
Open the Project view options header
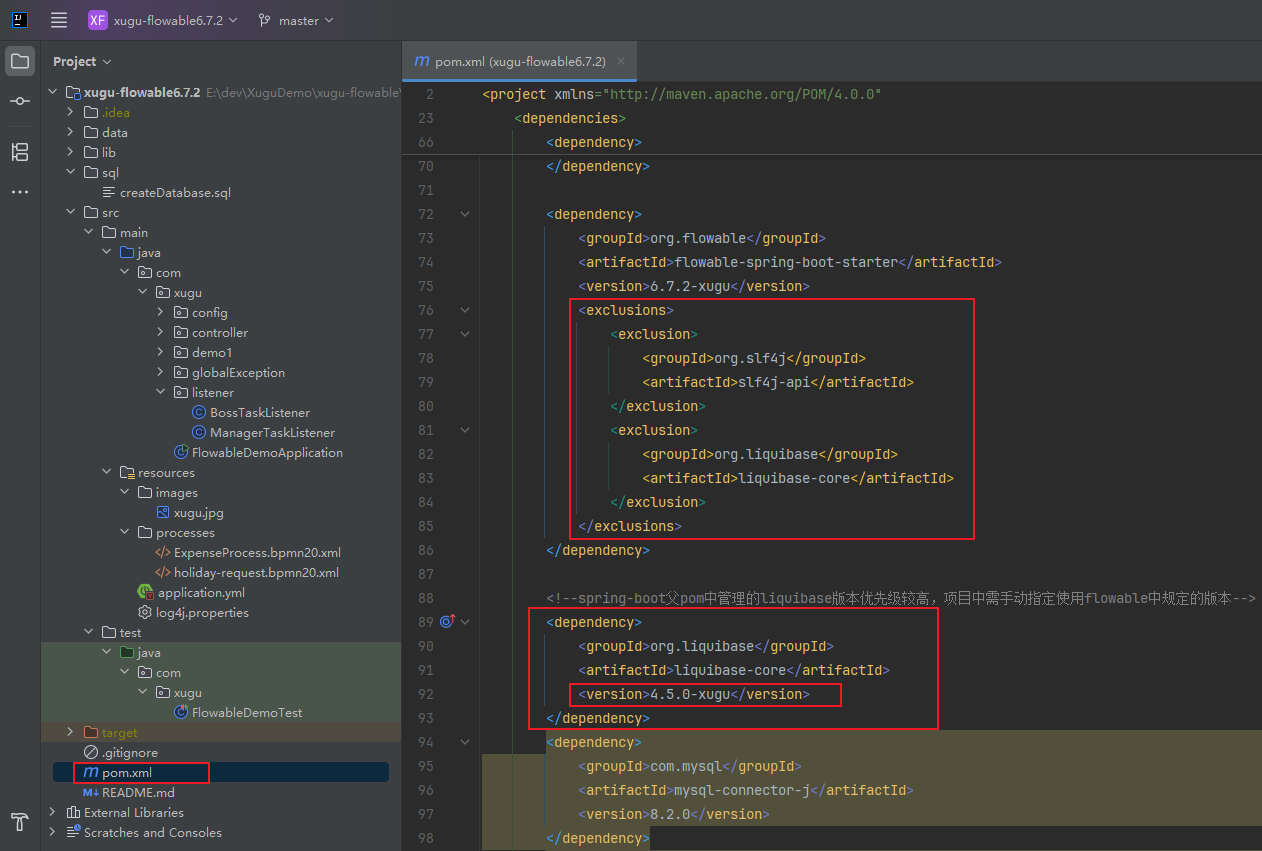[x=82, y=61]
